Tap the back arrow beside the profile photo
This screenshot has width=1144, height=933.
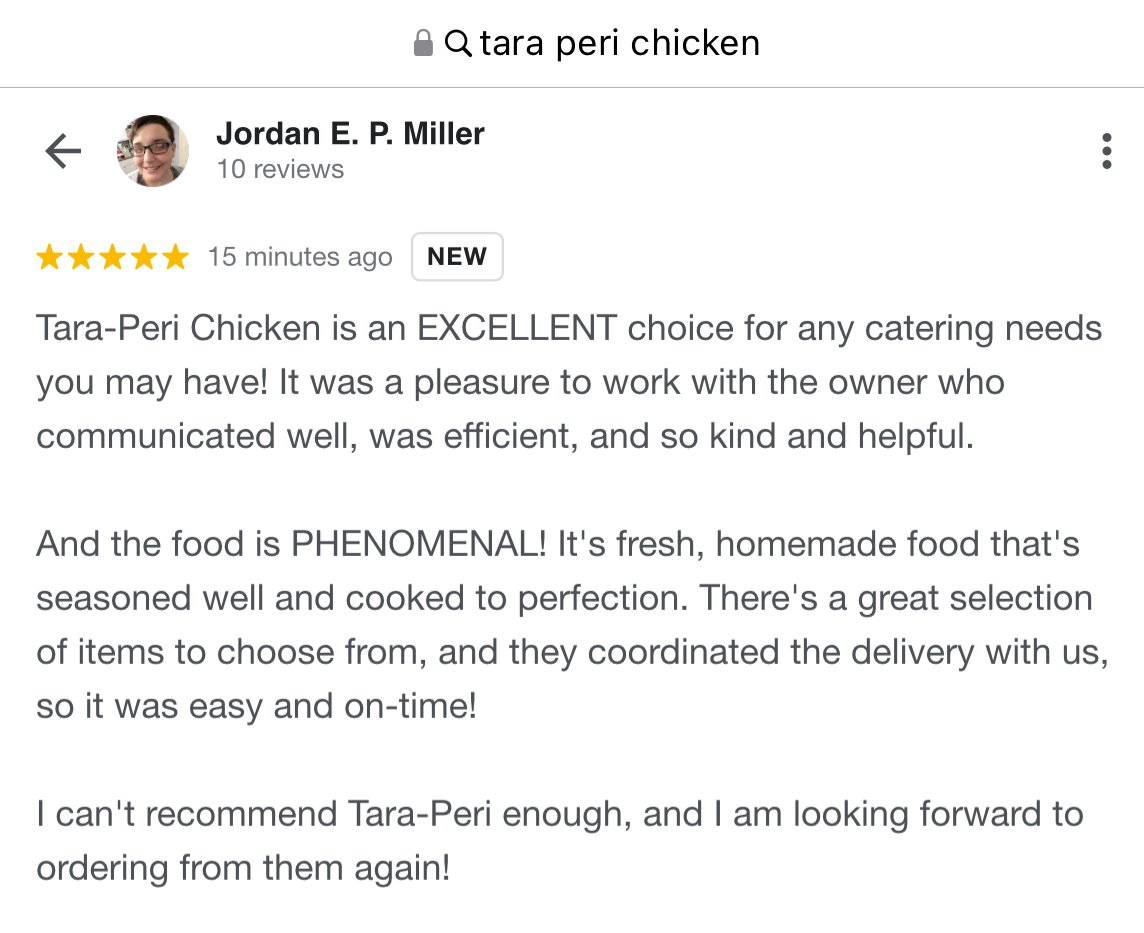point(63,152)
